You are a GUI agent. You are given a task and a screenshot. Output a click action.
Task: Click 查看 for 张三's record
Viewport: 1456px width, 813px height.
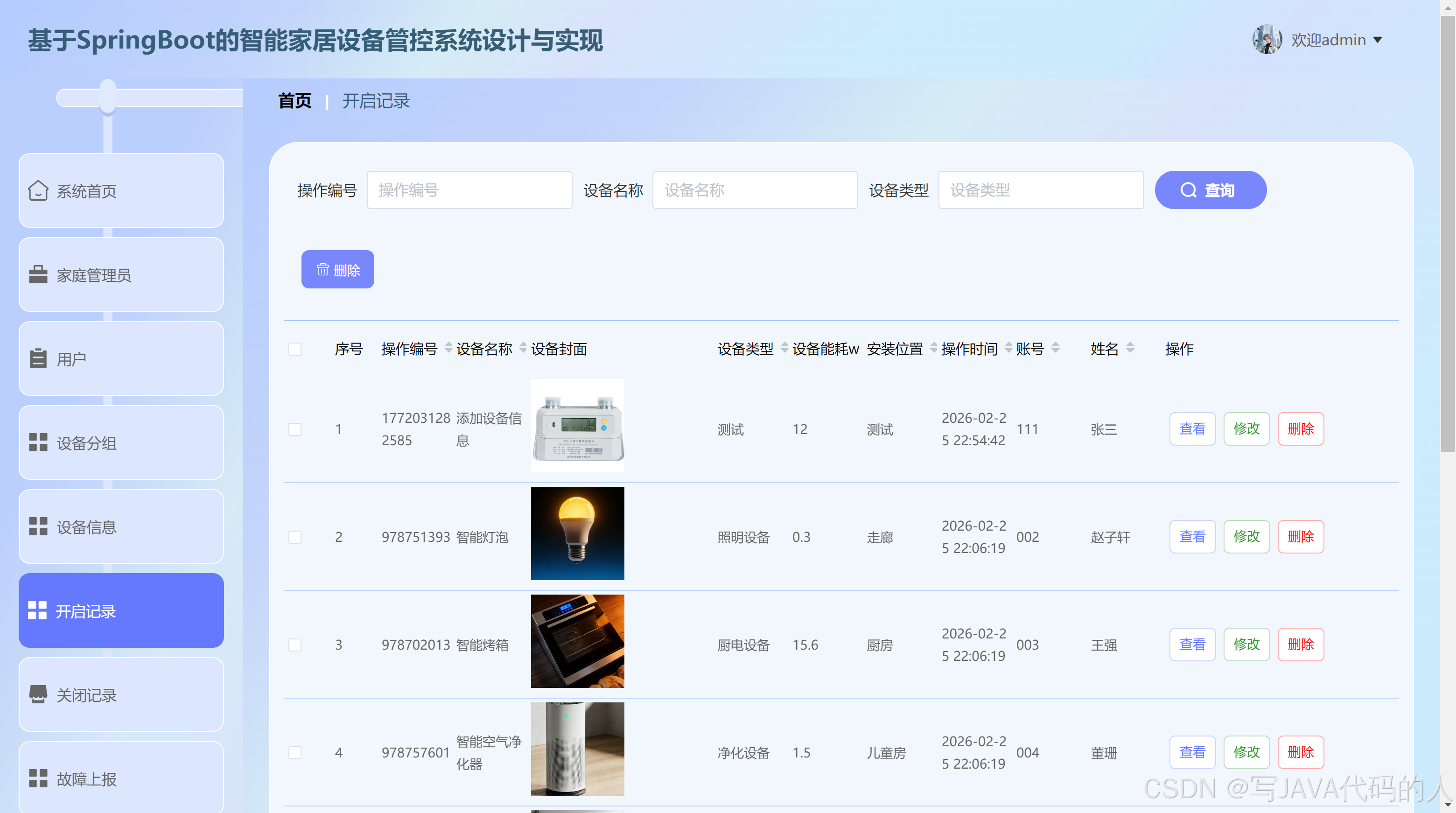pos(1193,429)
